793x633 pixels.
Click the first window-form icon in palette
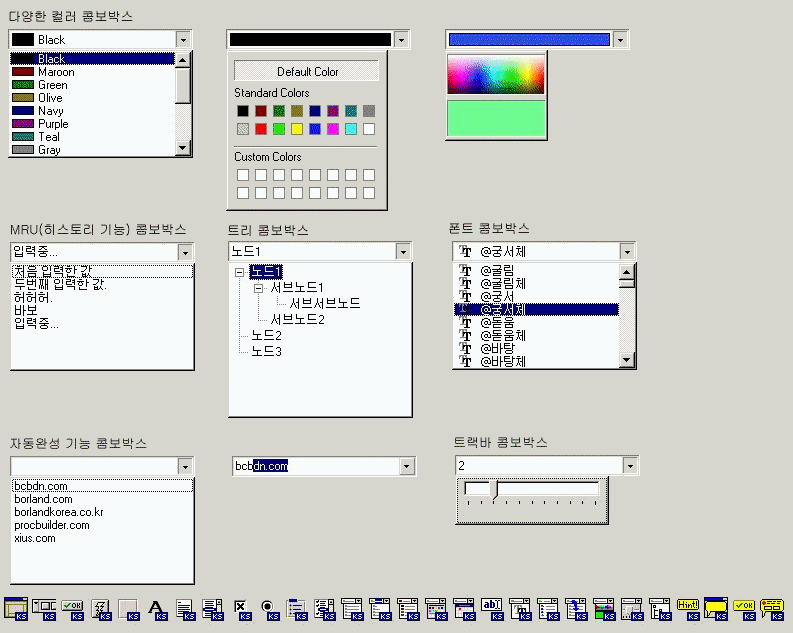coord(16,607)
